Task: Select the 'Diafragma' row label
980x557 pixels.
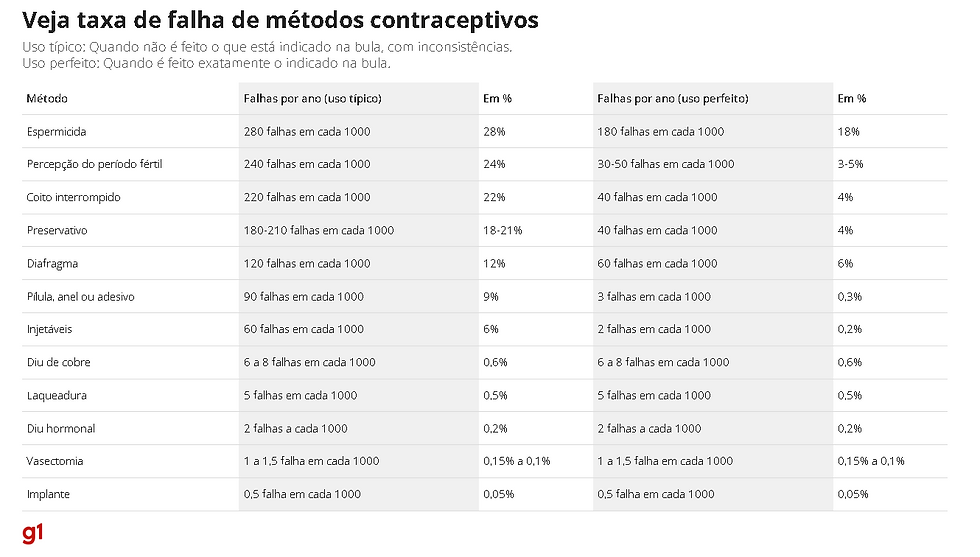Action: point(52,264)
